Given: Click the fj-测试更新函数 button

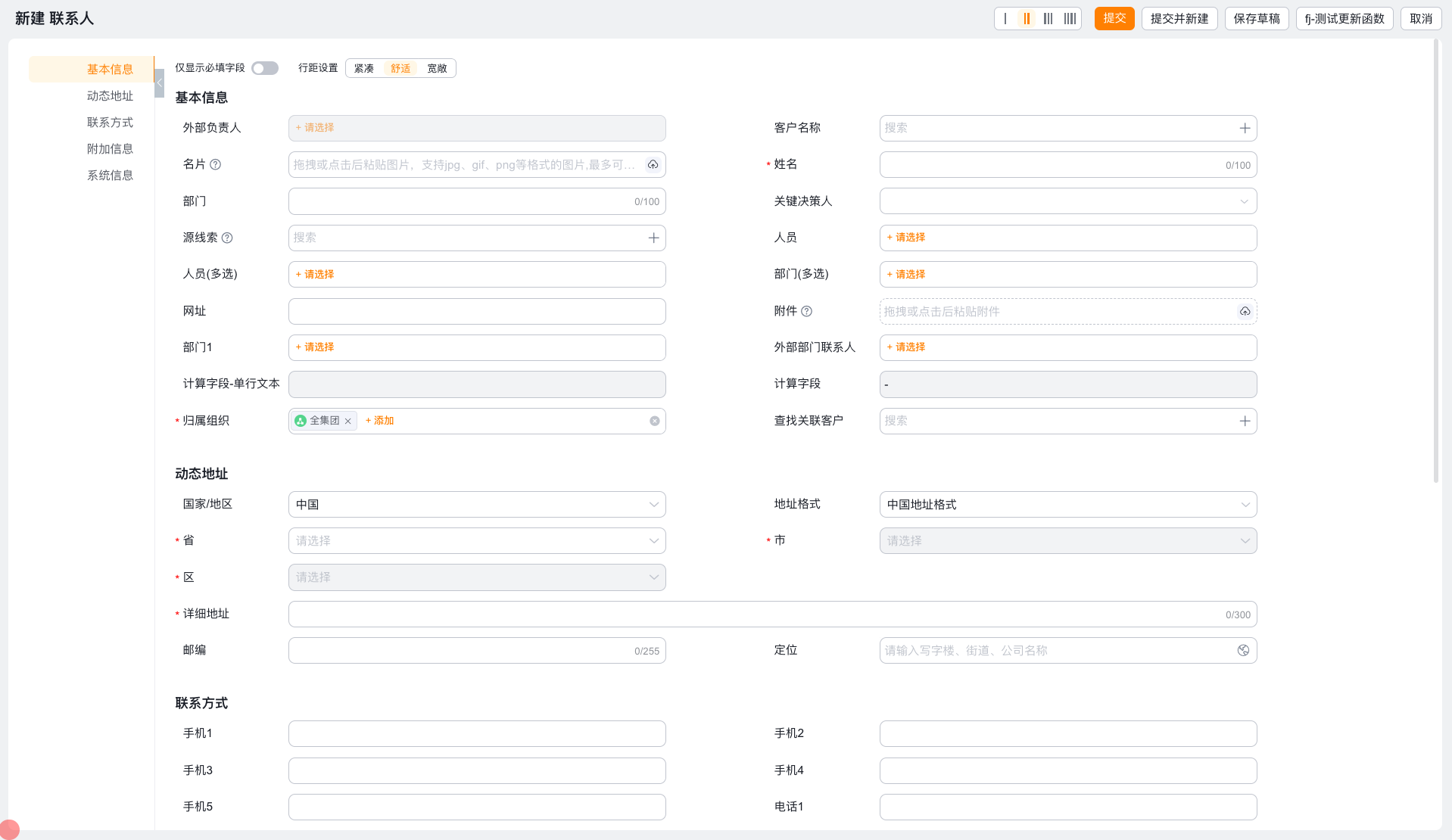Looking at the screenshot, I should [x=1345, y=19].
